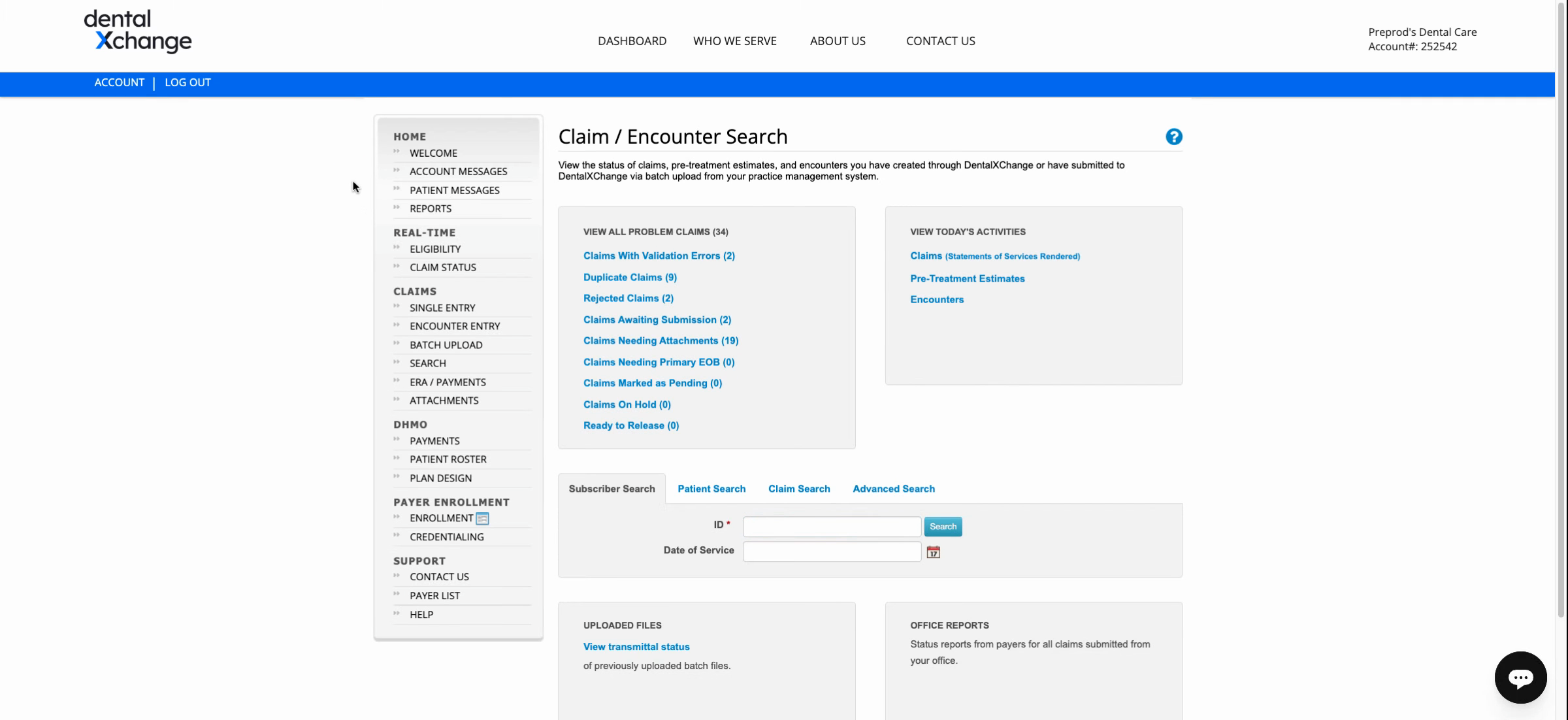Click the blue Search button
This screenshot has height=720, width=1568.
click(943, 527)
